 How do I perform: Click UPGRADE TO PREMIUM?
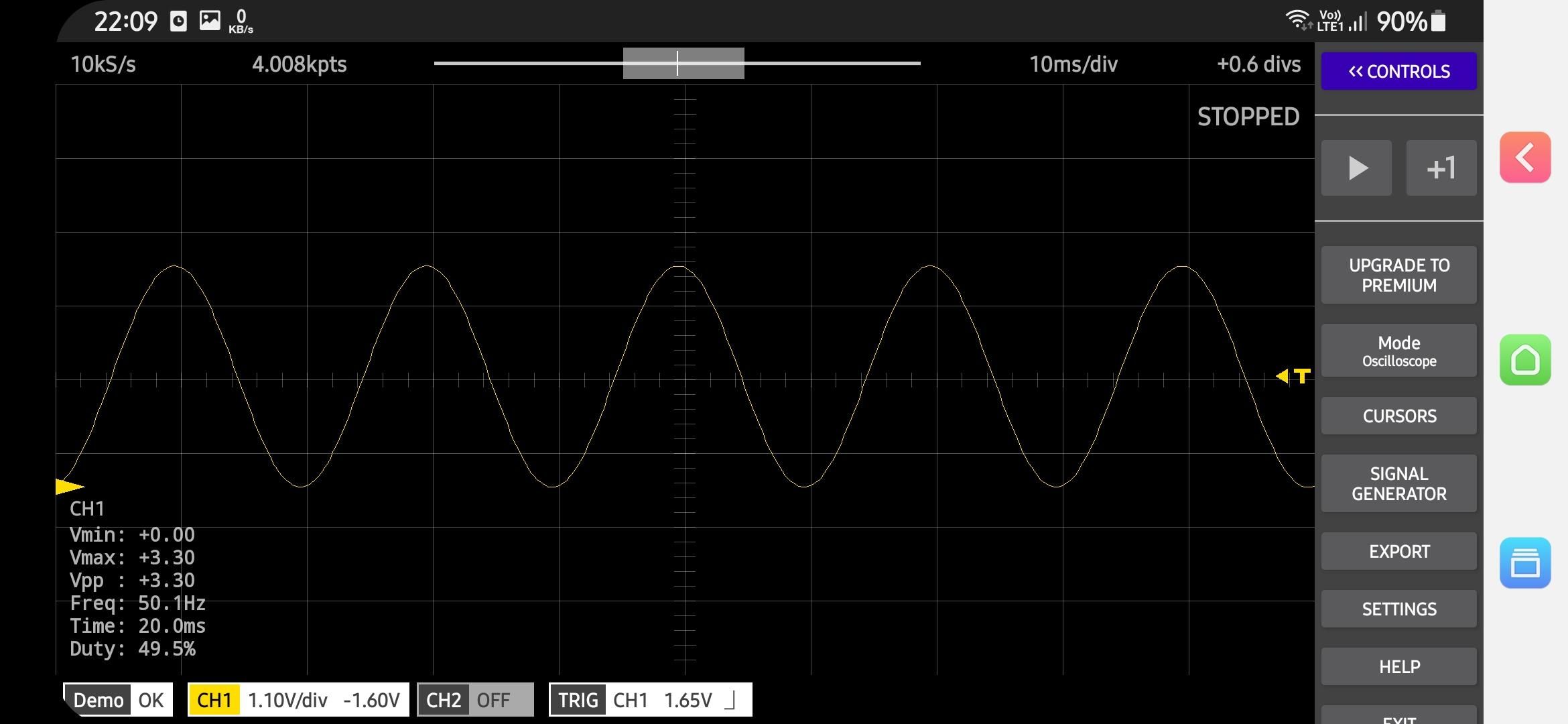[x=1398, y=274]
